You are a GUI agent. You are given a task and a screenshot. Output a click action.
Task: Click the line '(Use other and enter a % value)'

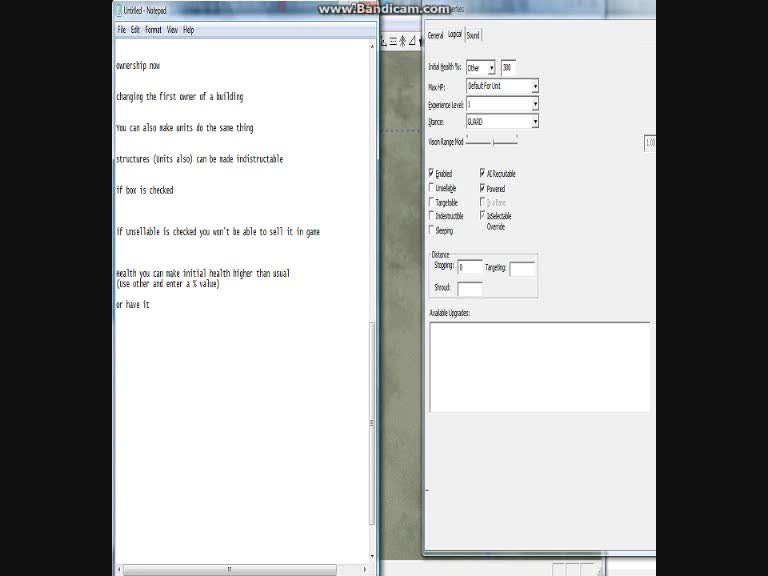point(168,284)
